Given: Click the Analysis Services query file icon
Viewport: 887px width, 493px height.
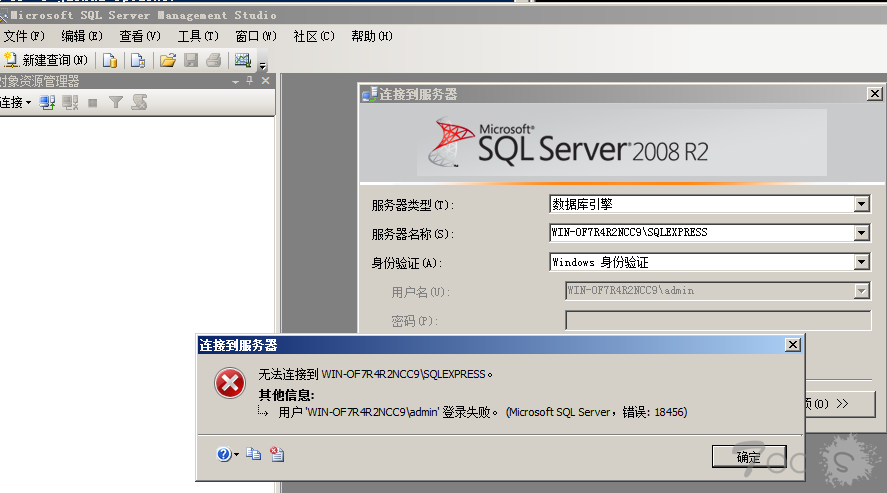Looking at the screenshot, I should tap(137, 60).
